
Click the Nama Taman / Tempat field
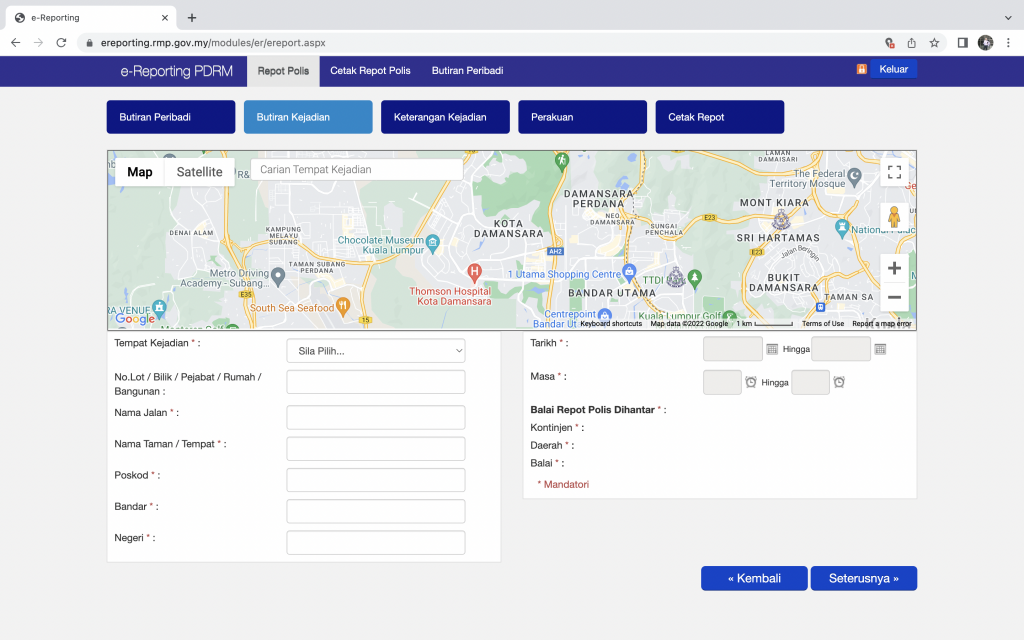coord(376,449)
